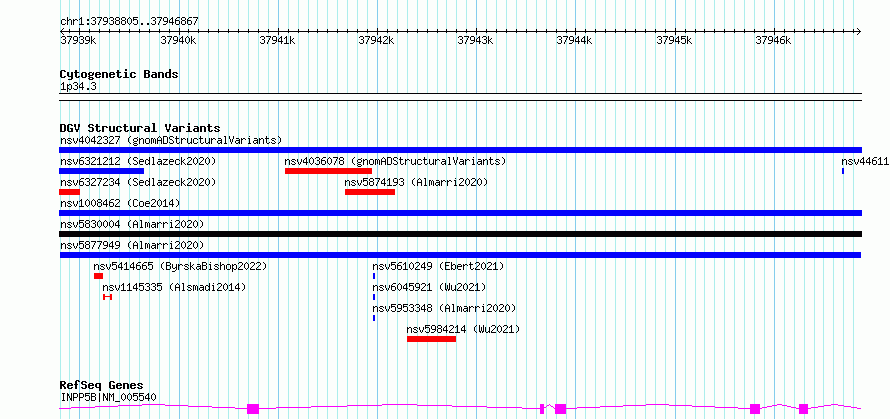This screenshot has height=419, width=890.
Task: Open nsv5610249 (Ebert2021) label
Action: pos(438,266)
